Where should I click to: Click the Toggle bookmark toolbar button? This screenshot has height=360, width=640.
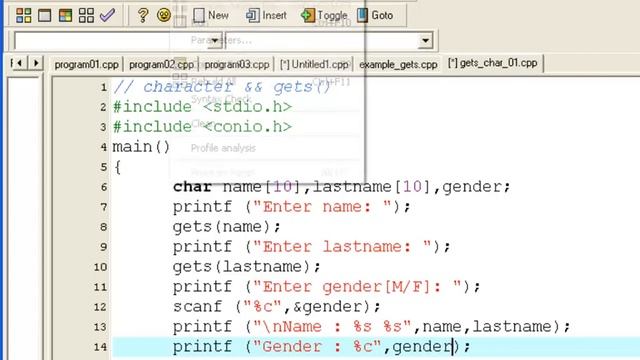pos(324,16)
